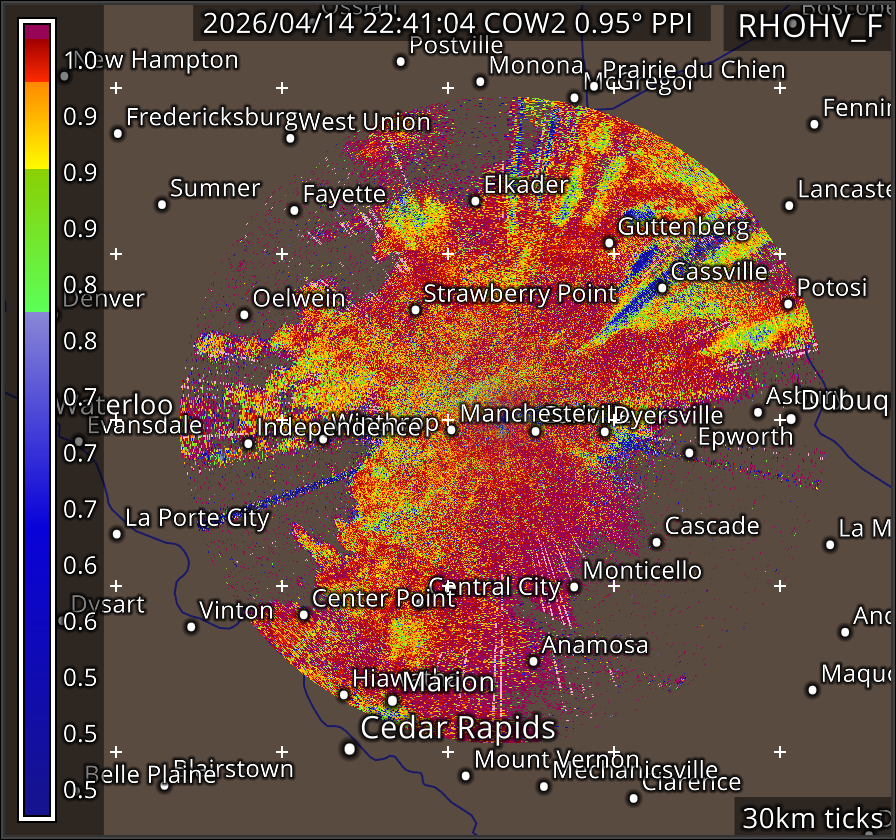Click the Cascade location marker dot
Viewport: 896px width, 840px height.
[656, 542]
